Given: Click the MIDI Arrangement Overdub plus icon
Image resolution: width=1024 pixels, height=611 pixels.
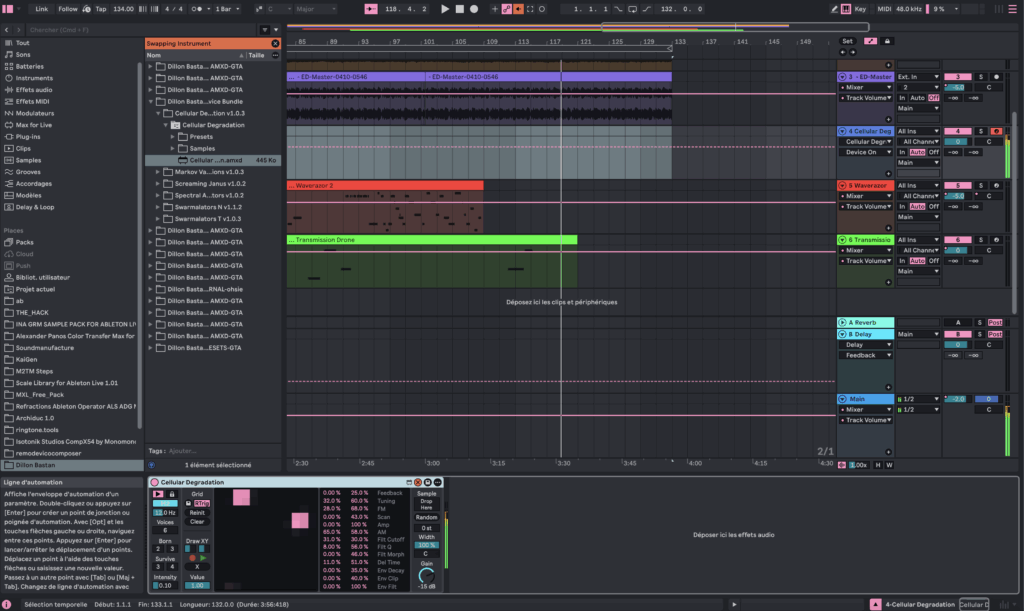Looking at the screenshot, I should pyautogui.click(x=494, y=9).
